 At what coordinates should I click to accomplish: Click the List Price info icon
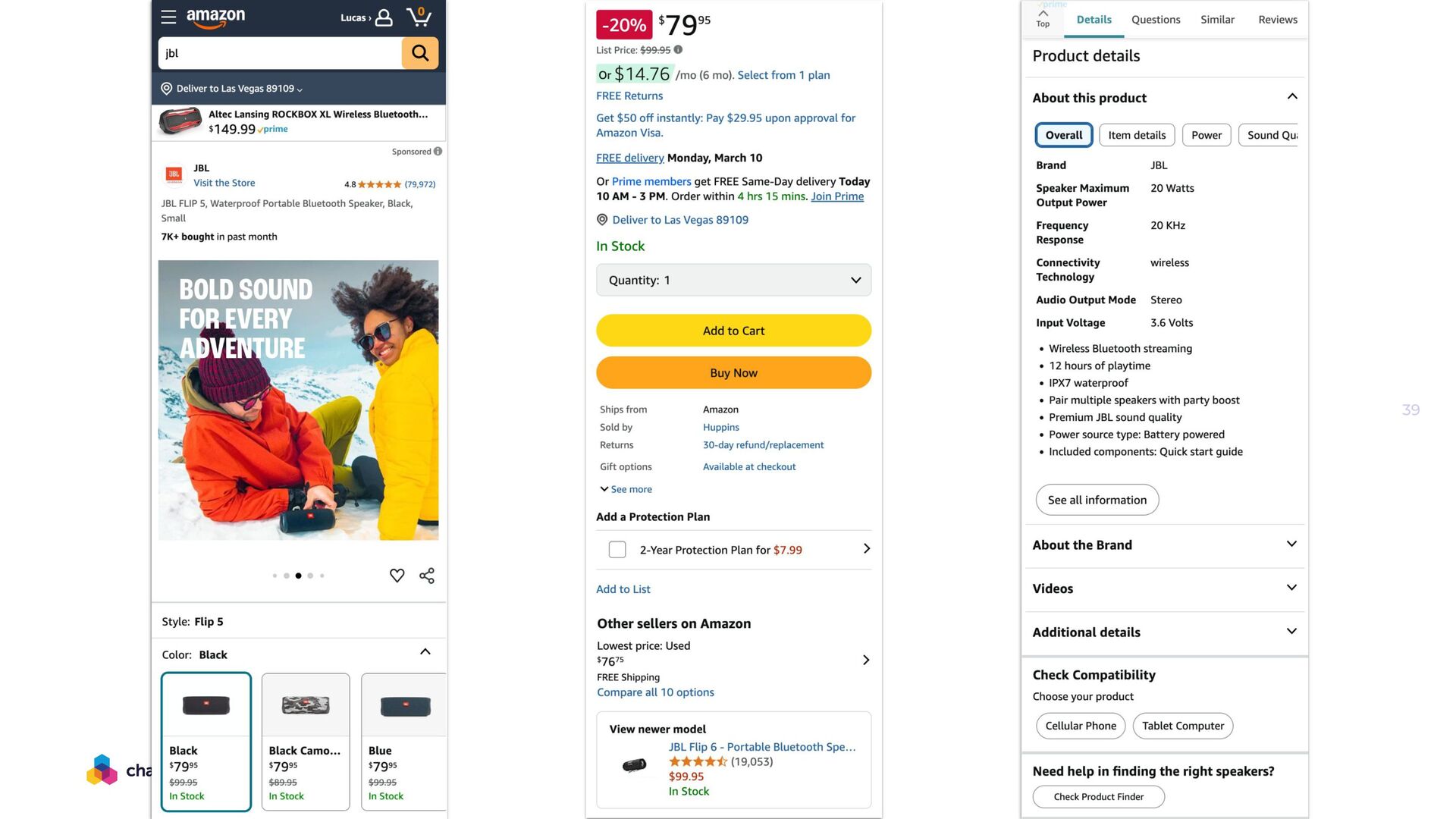point(678,50)
